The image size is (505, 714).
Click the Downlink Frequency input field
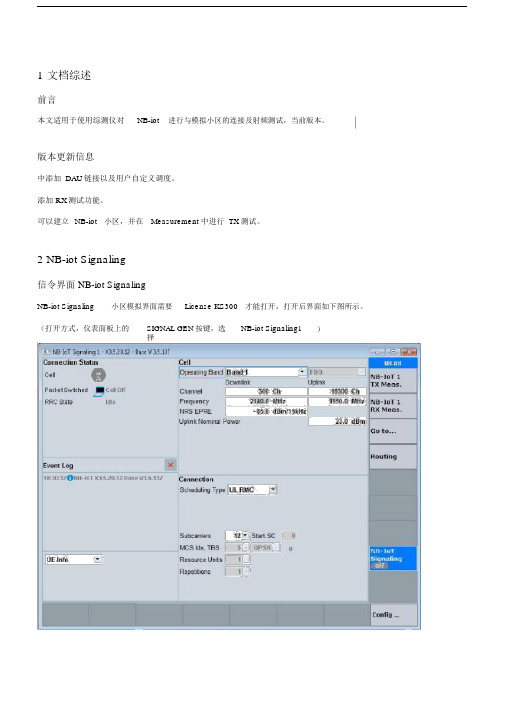(x=266, y=402)
